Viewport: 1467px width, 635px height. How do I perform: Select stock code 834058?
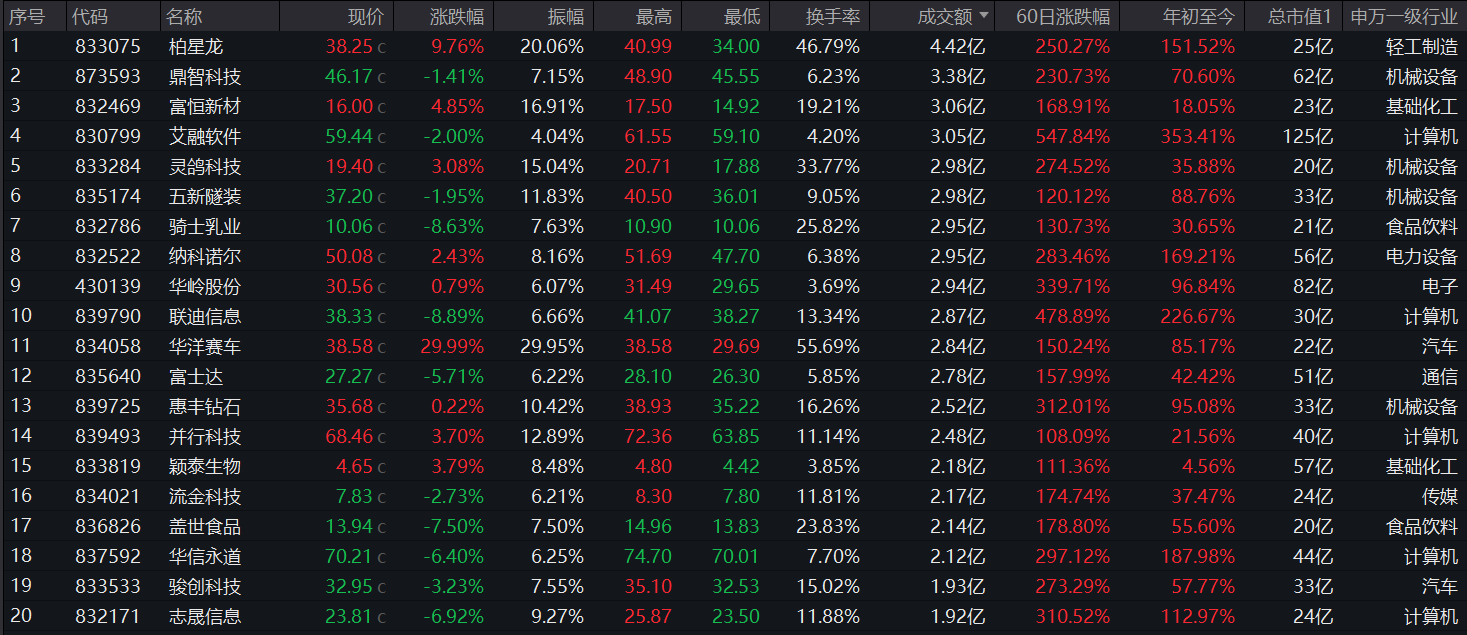pyautogui.click(x=108, y=346)
